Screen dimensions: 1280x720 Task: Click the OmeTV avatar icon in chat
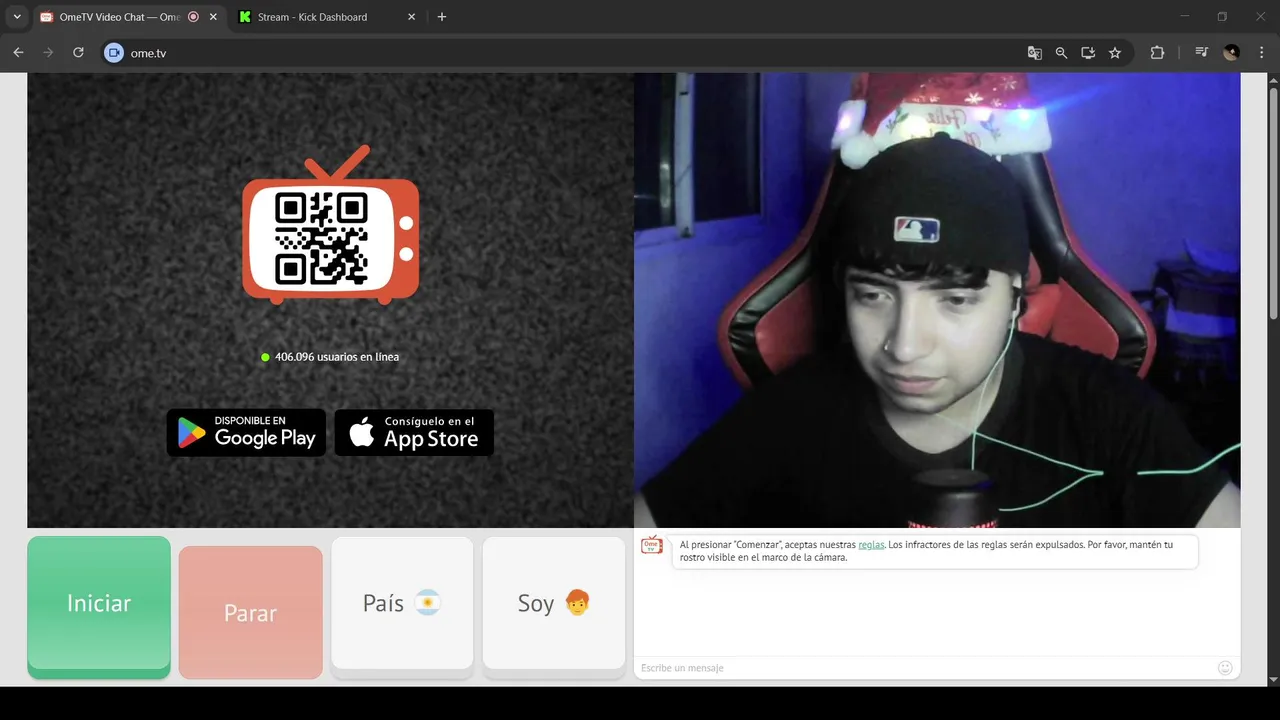tap(652, 545)
